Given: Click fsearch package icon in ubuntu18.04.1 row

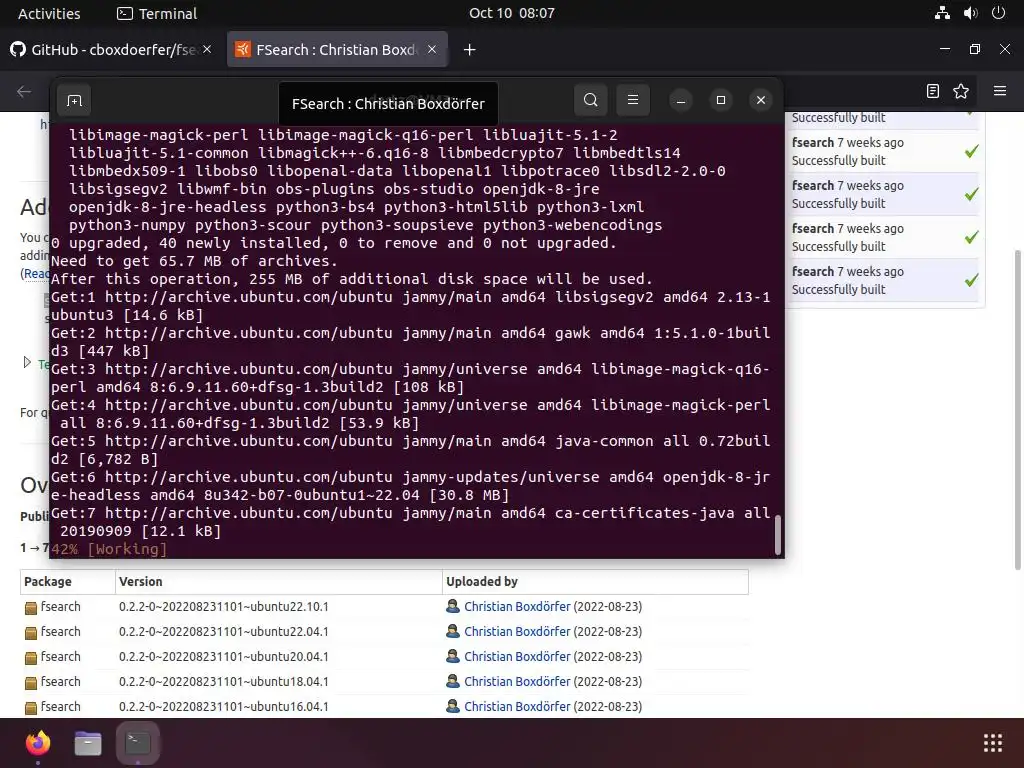Looking at the screenshot, I should coord(31,682).
